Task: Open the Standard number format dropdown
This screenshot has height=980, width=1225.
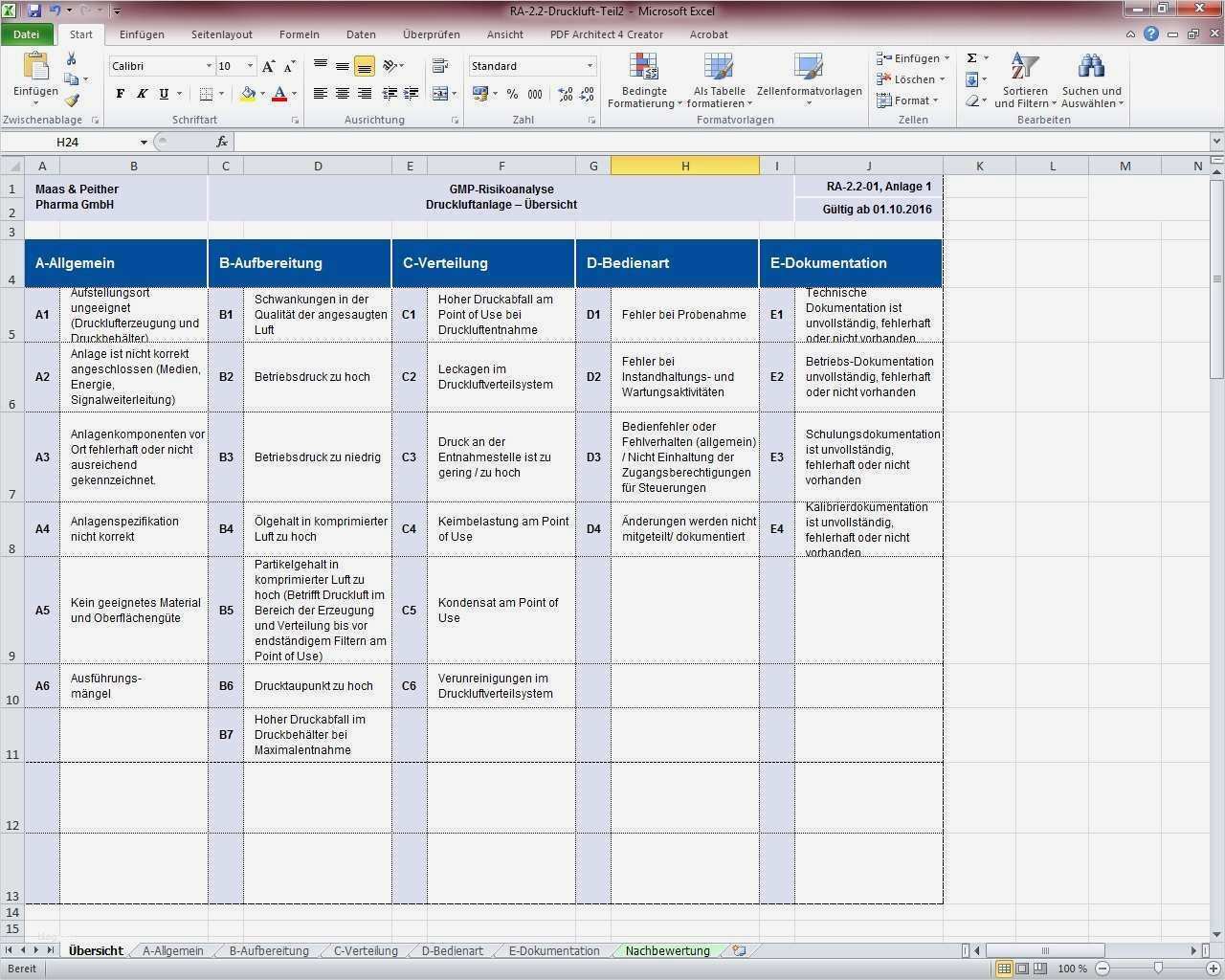Action: (590, 65)
